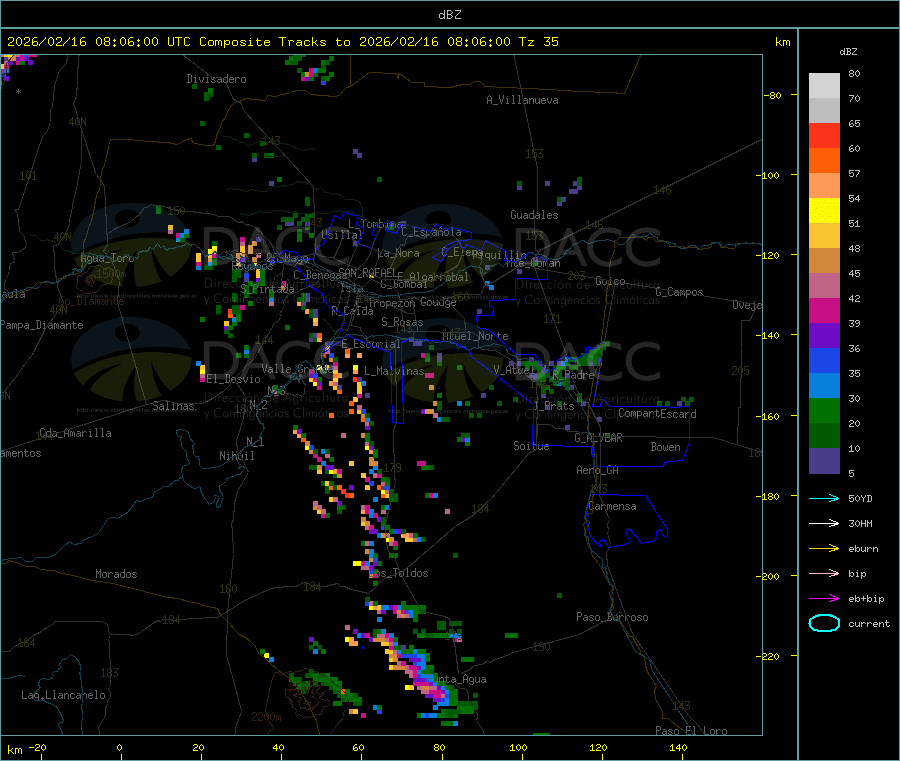Click the 'A_Villanueva' map label
This screenshot has width=900, height=761.
click(x=522, y=100)
